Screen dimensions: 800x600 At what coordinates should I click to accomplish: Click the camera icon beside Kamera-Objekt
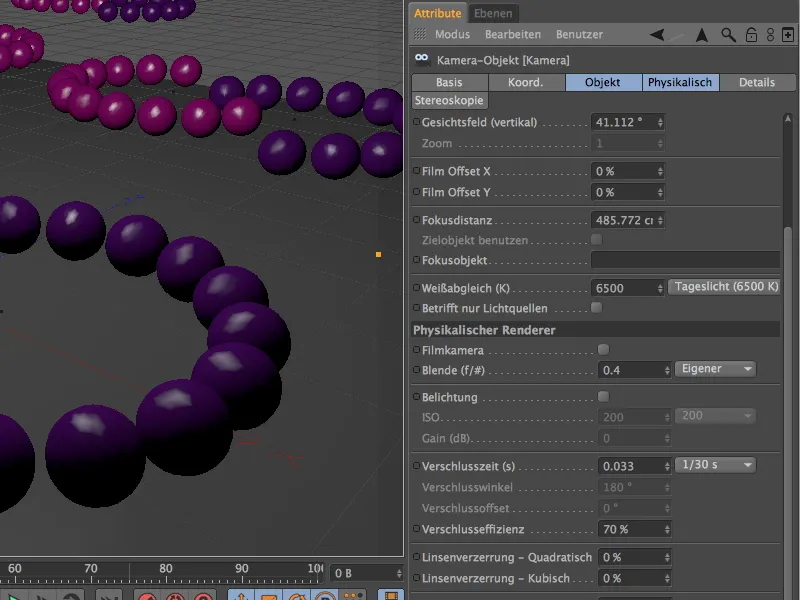click(422, 59)
